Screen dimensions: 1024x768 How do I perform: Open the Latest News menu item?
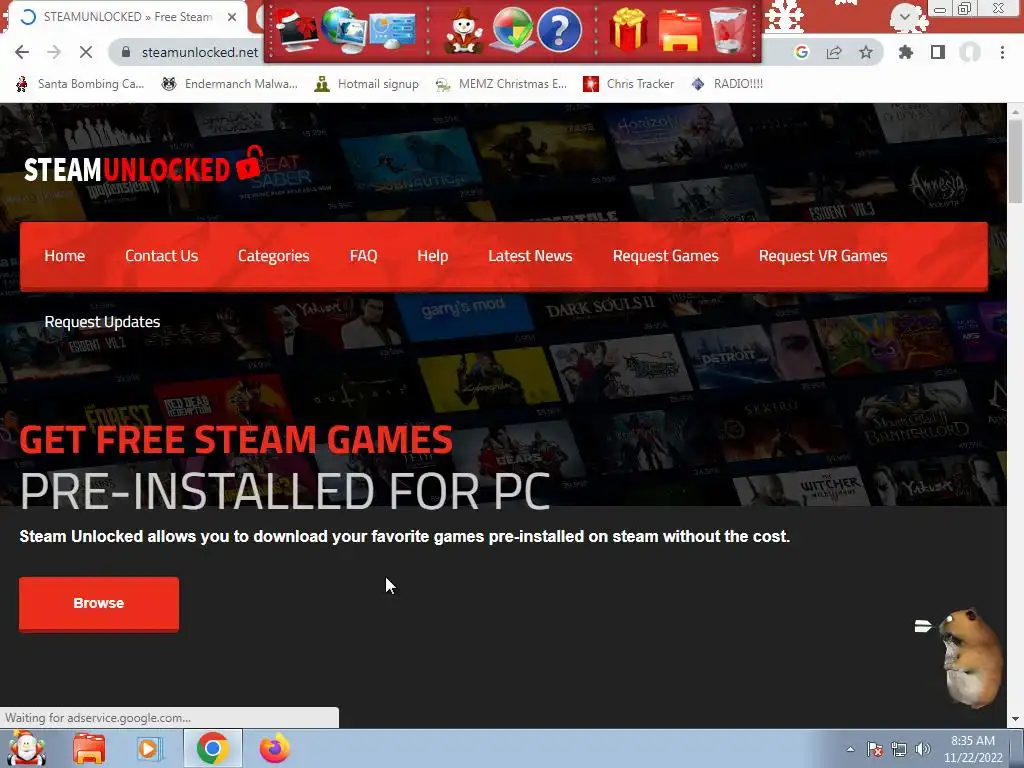(x=530, y=256)
